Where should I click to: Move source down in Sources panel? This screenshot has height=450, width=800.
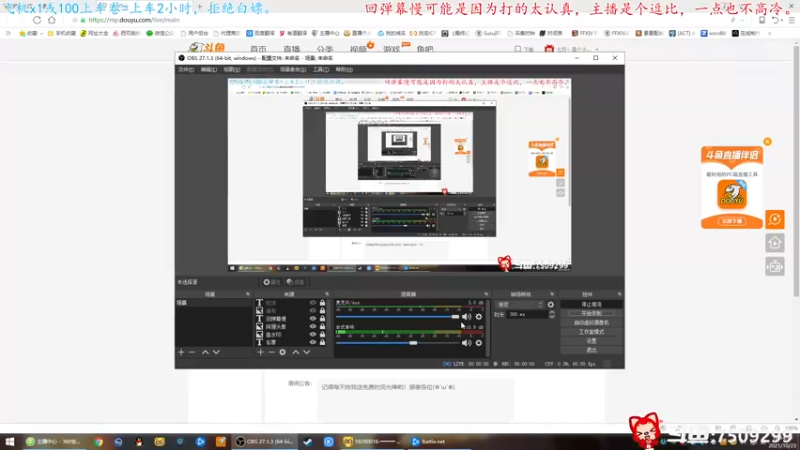click(x=307, y=352)
